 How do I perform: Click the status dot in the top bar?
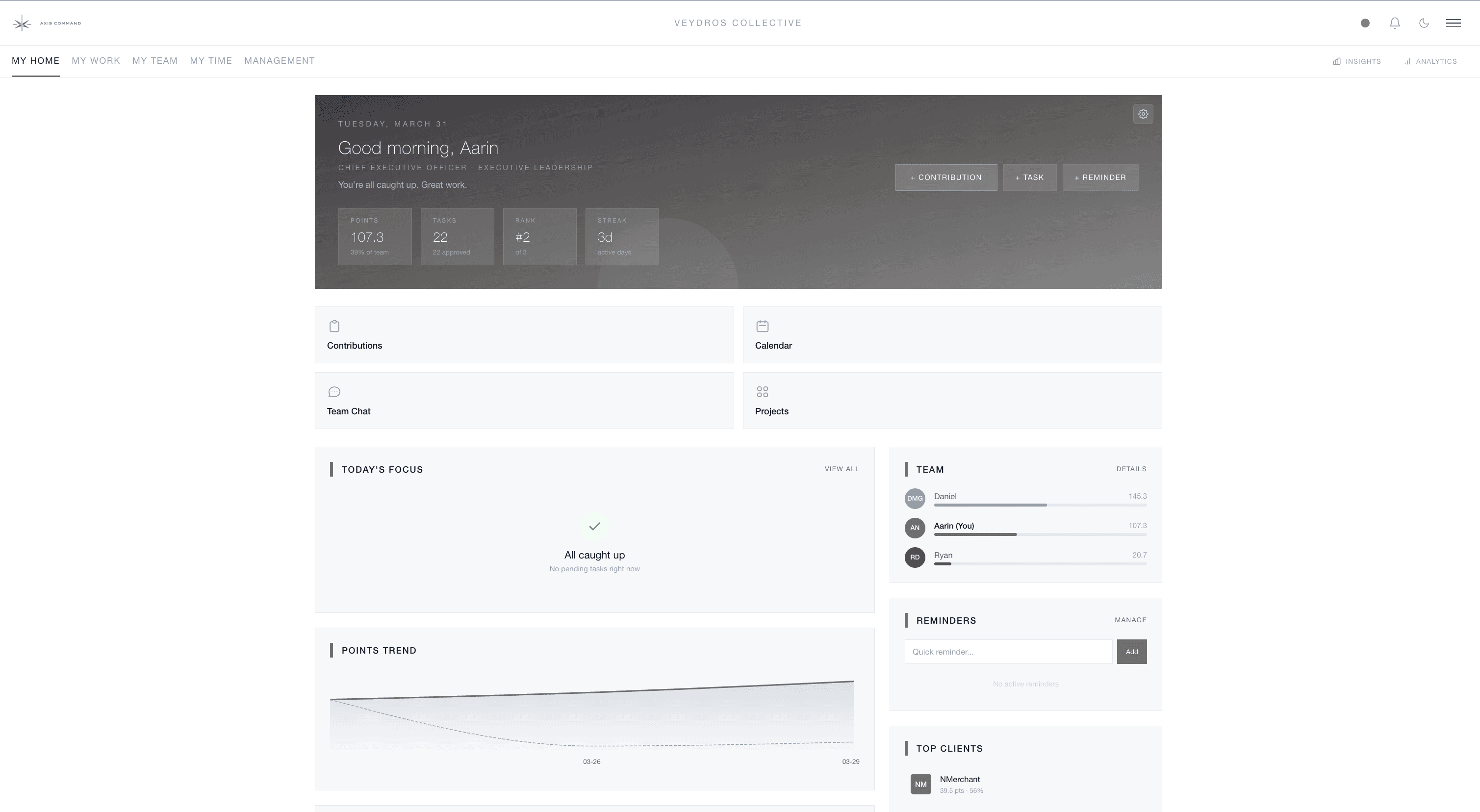click(x=1366, y=23)
